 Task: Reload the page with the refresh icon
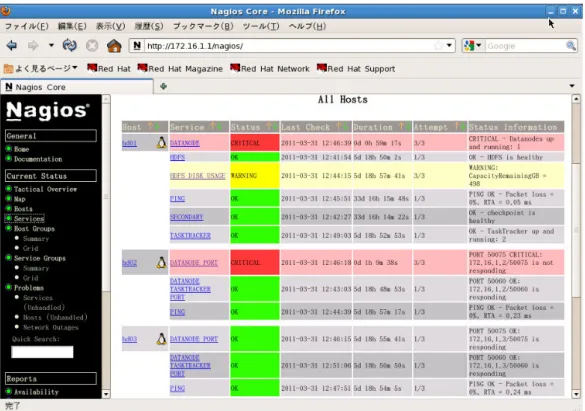[x=69, y=46]
